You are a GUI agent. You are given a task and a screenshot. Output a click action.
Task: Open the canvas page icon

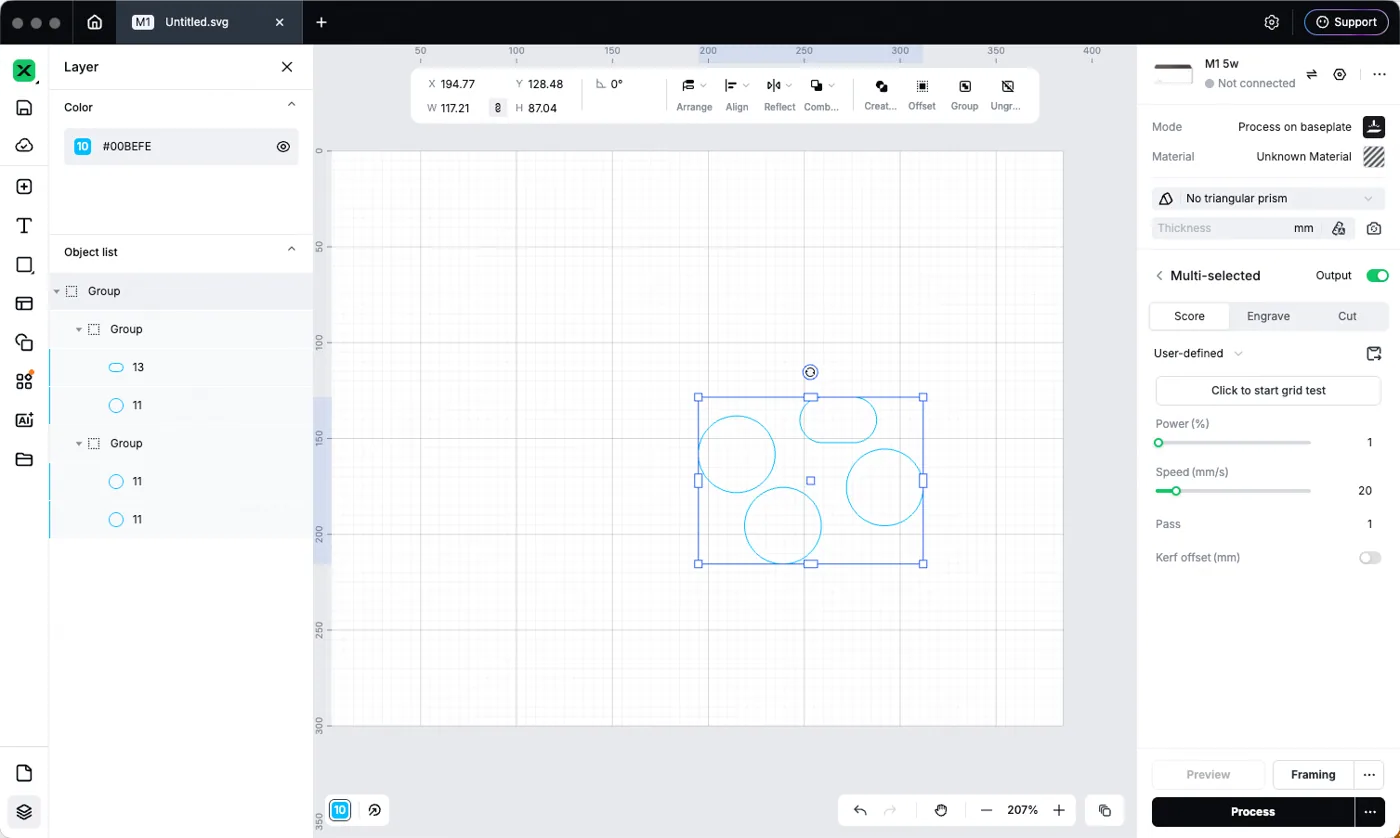pos(24,773)
